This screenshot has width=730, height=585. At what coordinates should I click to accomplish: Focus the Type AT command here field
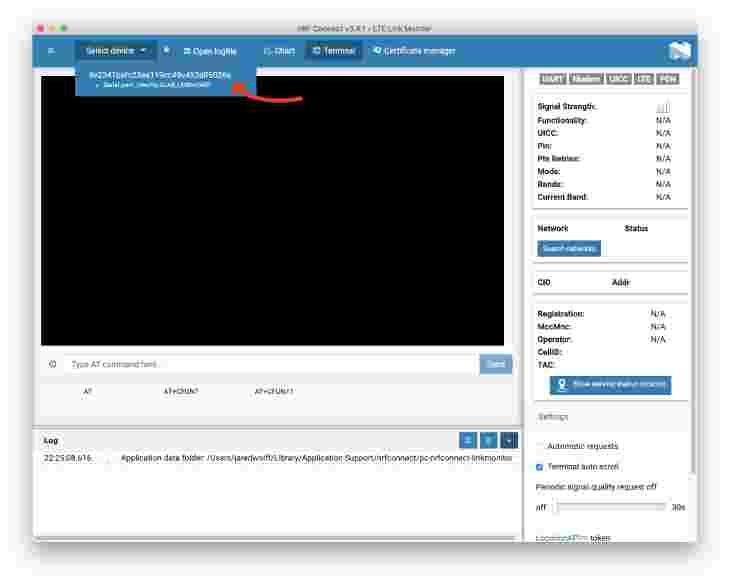click(270, 364)
